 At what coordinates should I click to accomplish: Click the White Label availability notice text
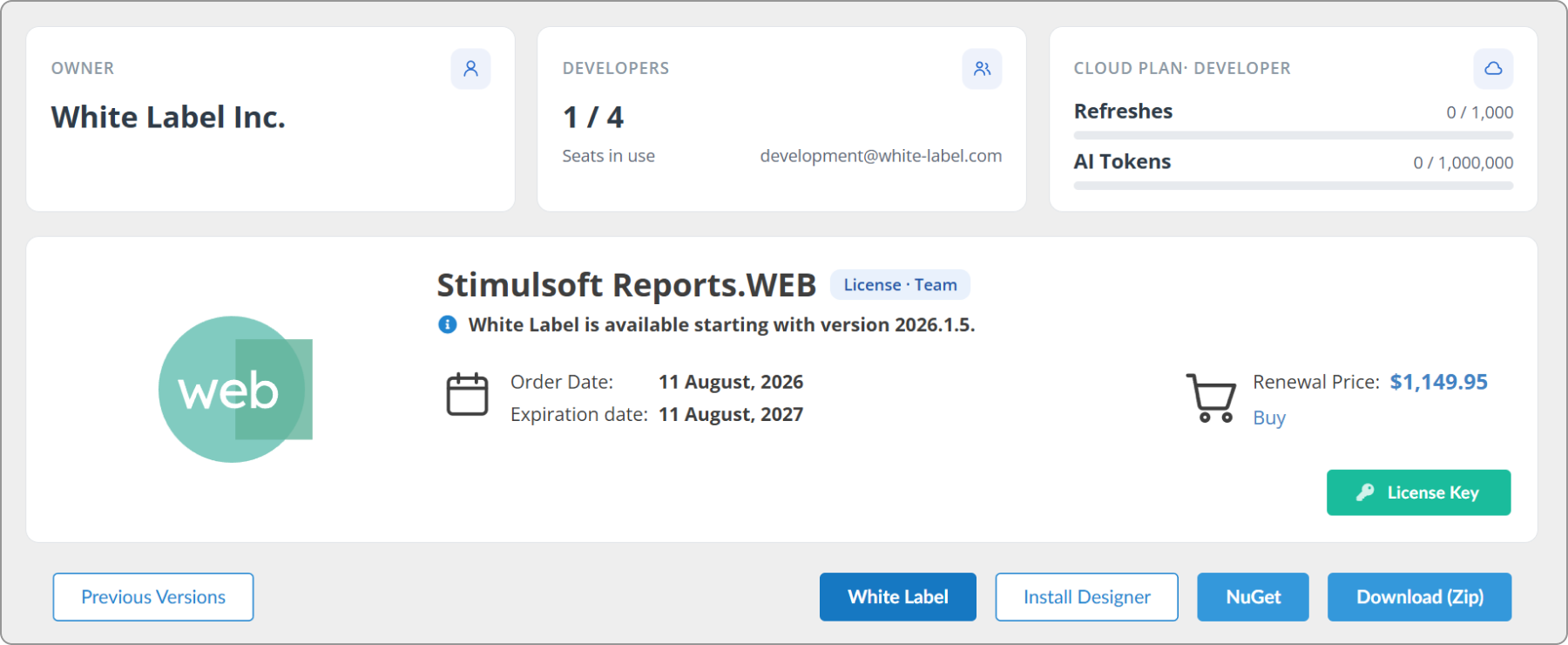(x=721, y=325)
